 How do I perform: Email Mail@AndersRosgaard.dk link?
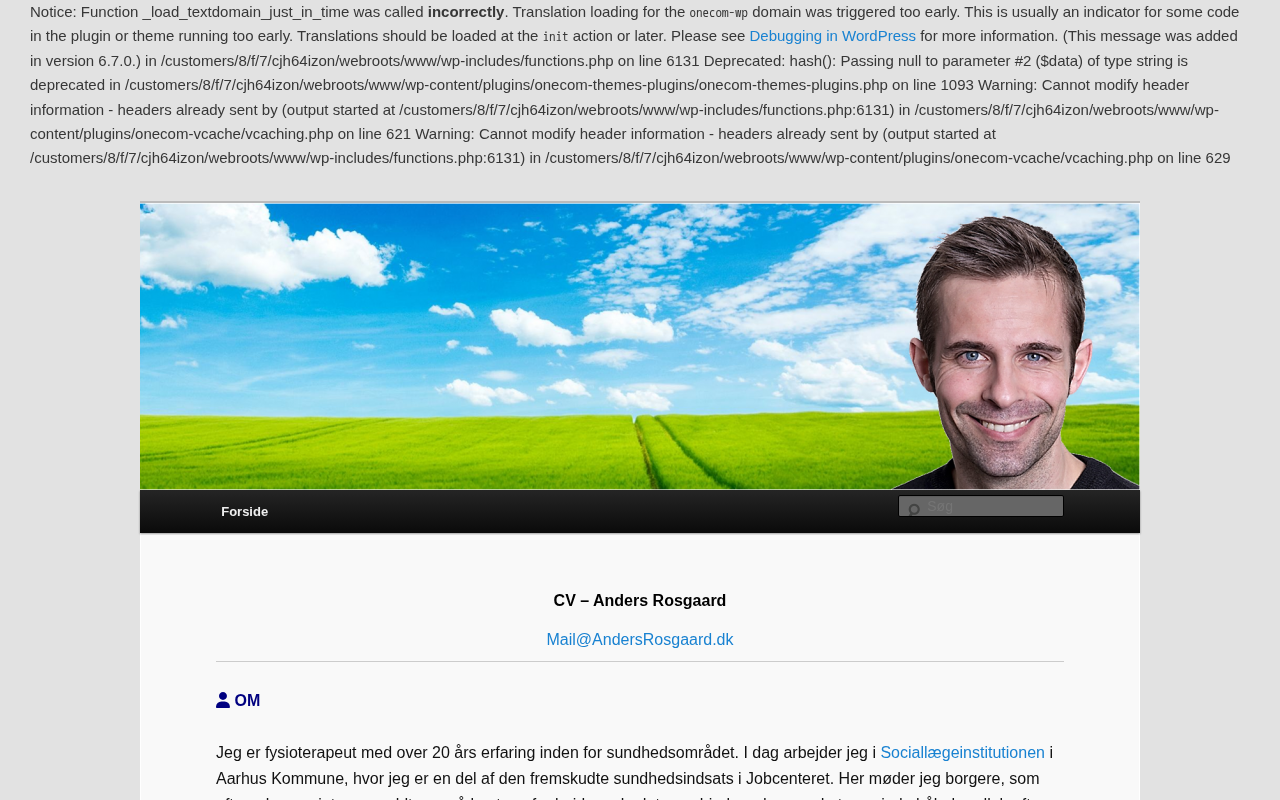coord(640,640)
